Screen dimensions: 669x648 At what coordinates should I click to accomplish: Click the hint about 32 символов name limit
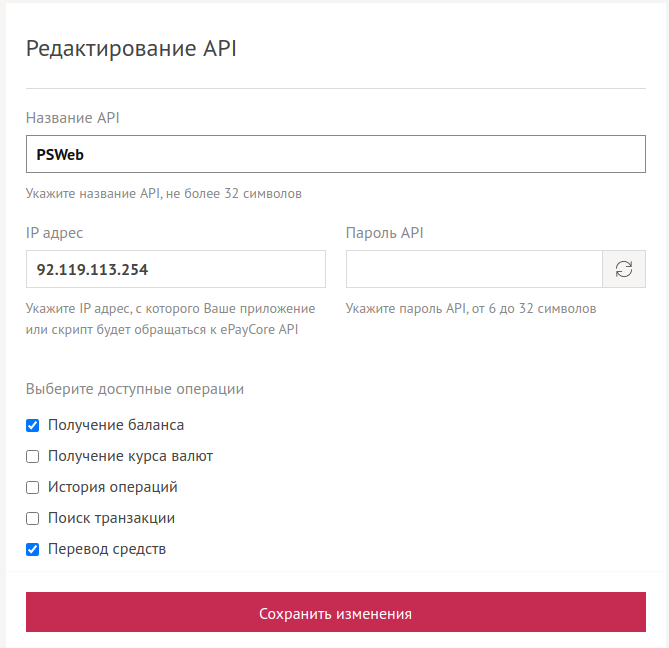click(x=164, y=194)
